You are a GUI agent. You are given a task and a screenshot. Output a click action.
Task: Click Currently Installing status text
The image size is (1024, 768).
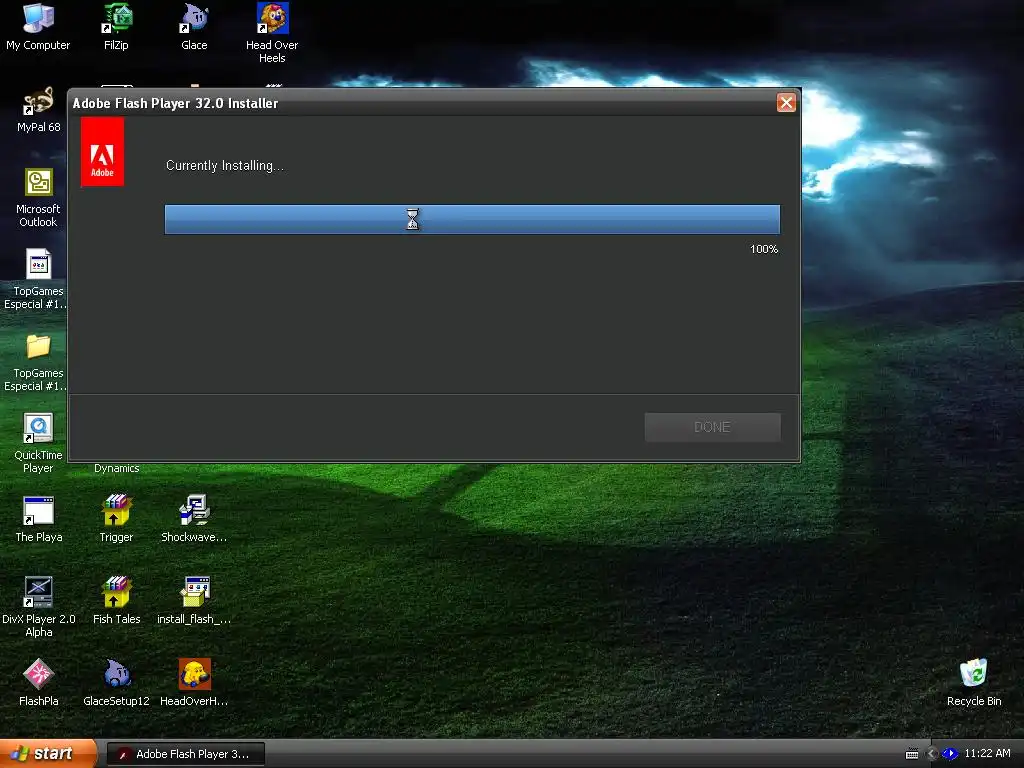[225, 165]
